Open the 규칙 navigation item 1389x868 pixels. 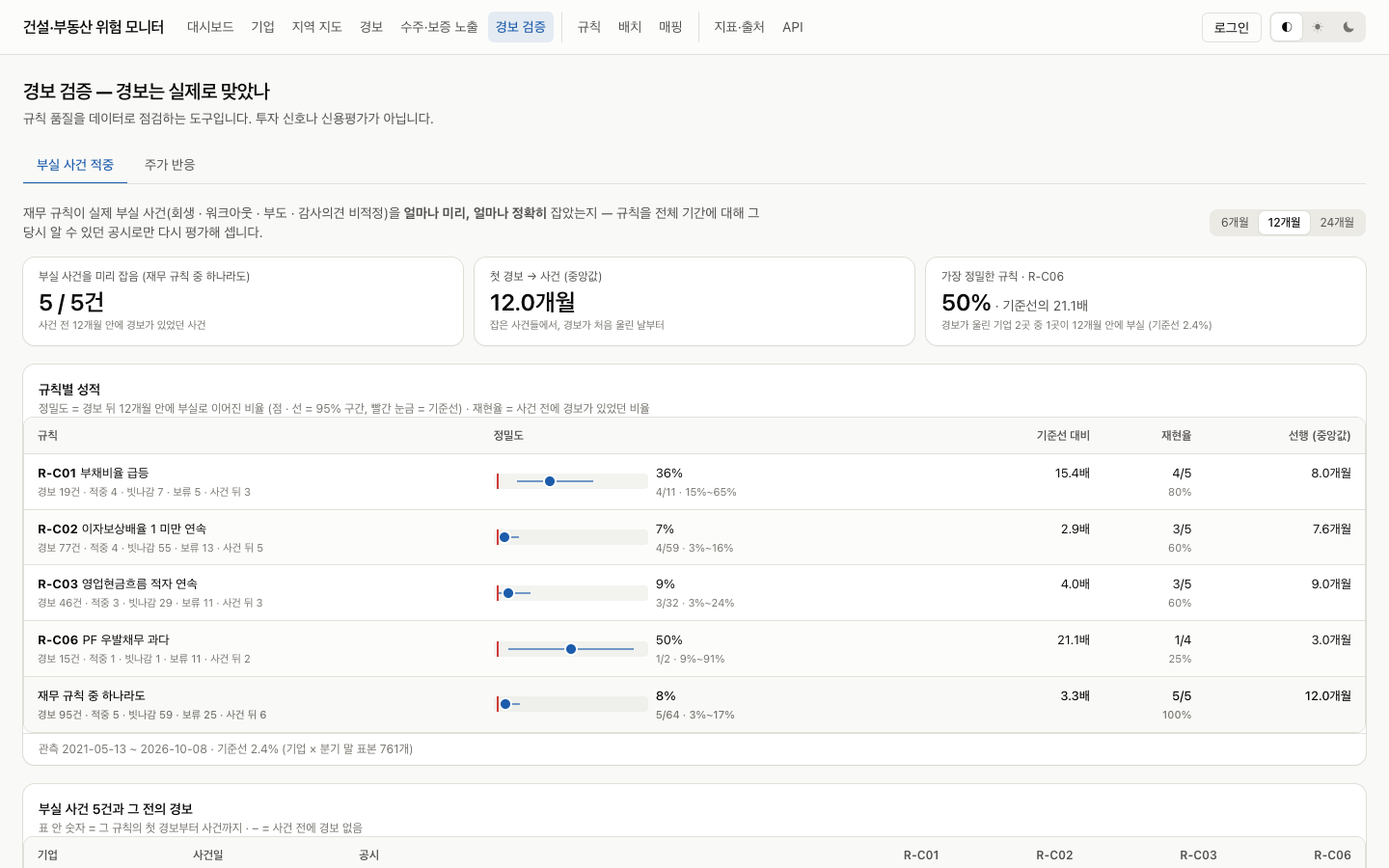pos(589,27)
